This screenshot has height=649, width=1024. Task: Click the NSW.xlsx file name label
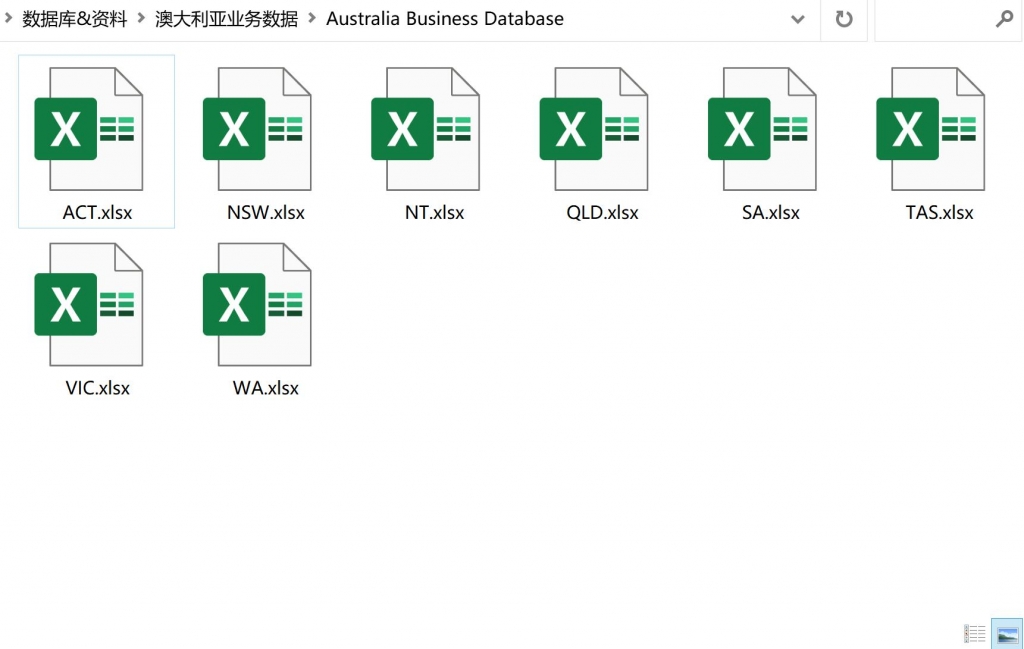click(x=266, y=213)
